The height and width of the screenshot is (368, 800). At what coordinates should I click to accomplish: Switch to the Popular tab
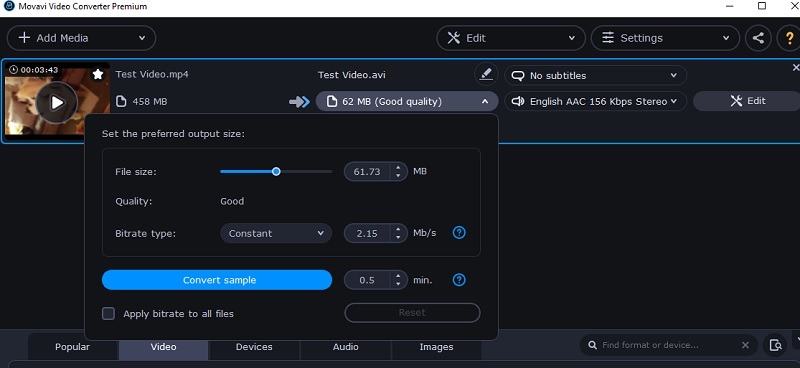(72, 347)
